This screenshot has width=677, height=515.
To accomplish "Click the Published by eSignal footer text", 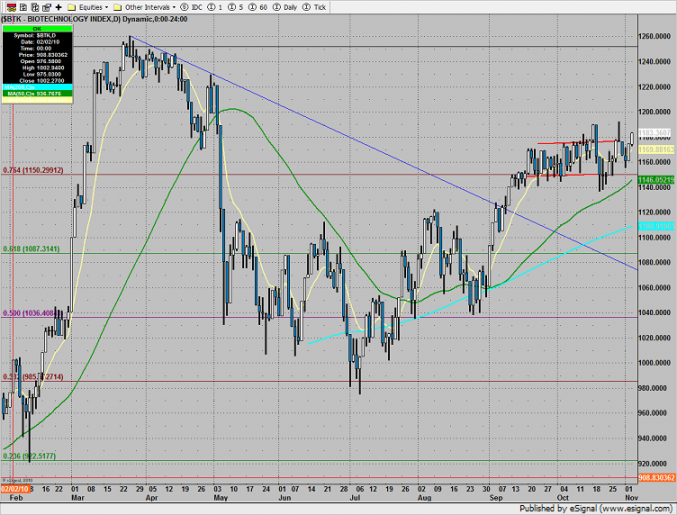I will click(x=595, y=509).
